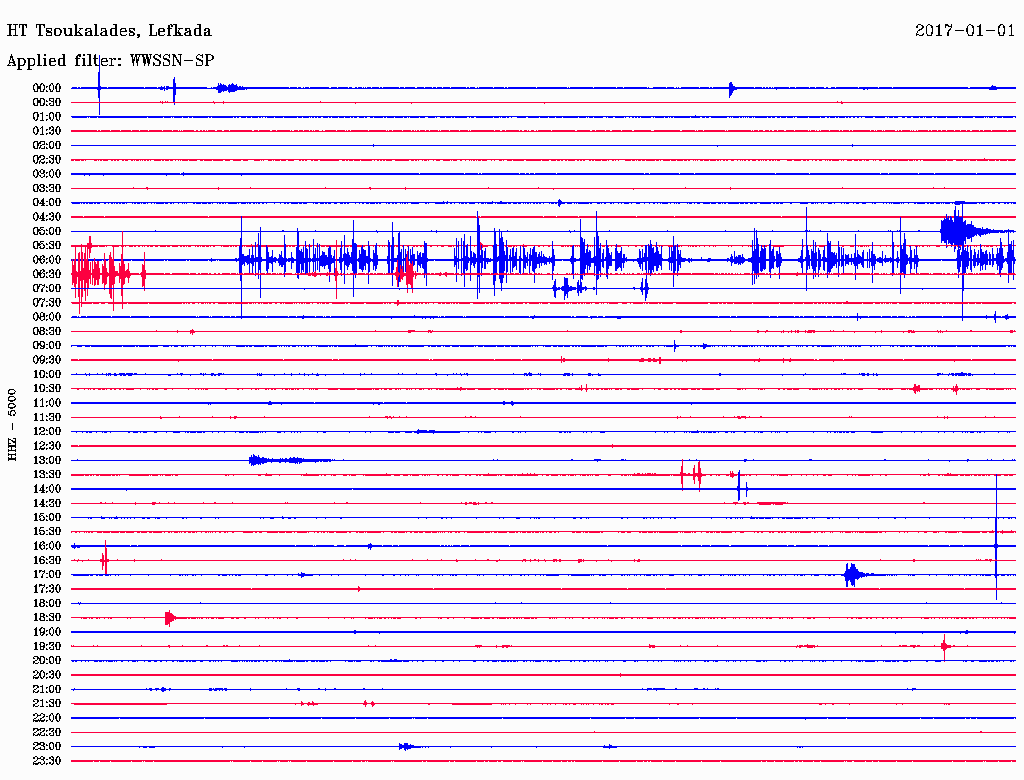
Task: Select the 12:00 time label
Action: [x=46, y=432]
